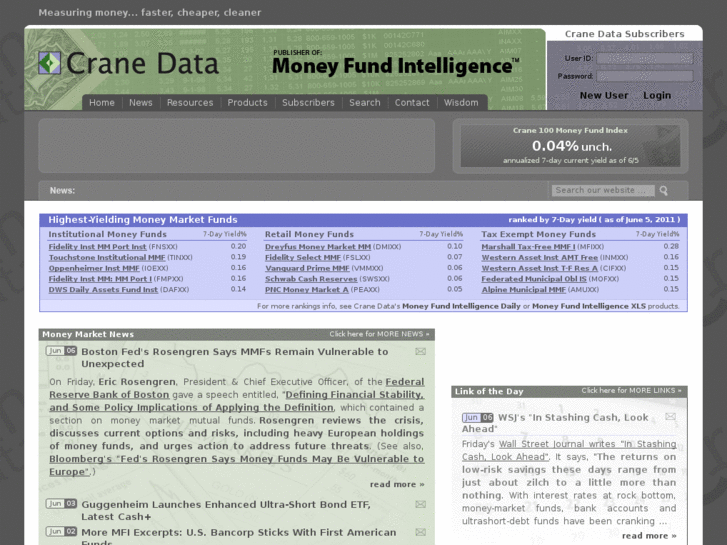Screen dimensions: 727x545
Task: Focus the User ID field
Action: [x=644, y=58]
